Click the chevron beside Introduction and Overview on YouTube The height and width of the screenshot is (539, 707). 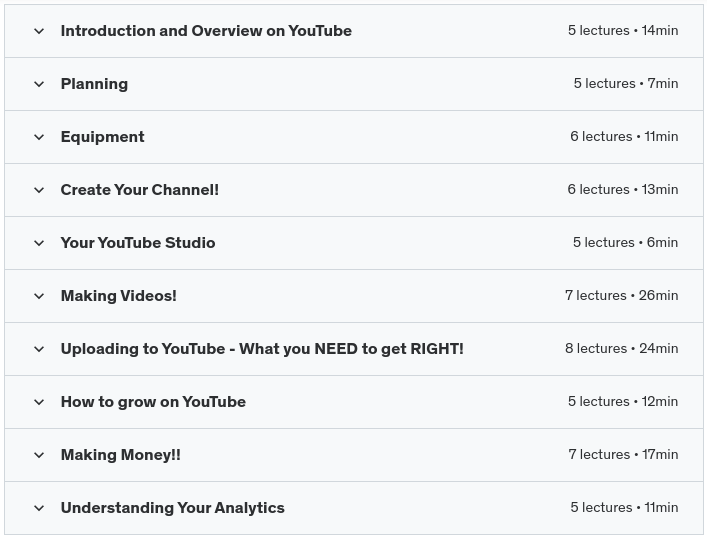tap(39, 31)
